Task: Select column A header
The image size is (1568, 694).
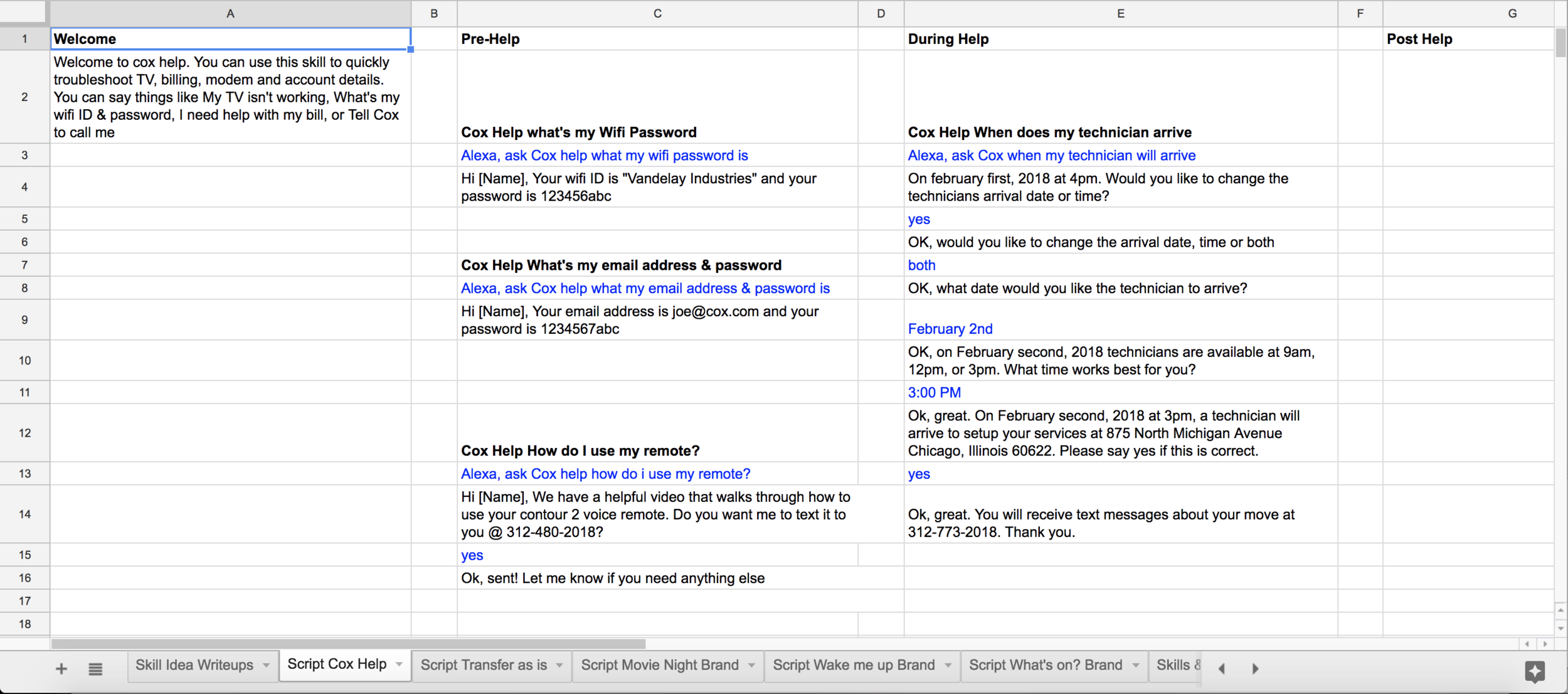Action: click(230, 13)
